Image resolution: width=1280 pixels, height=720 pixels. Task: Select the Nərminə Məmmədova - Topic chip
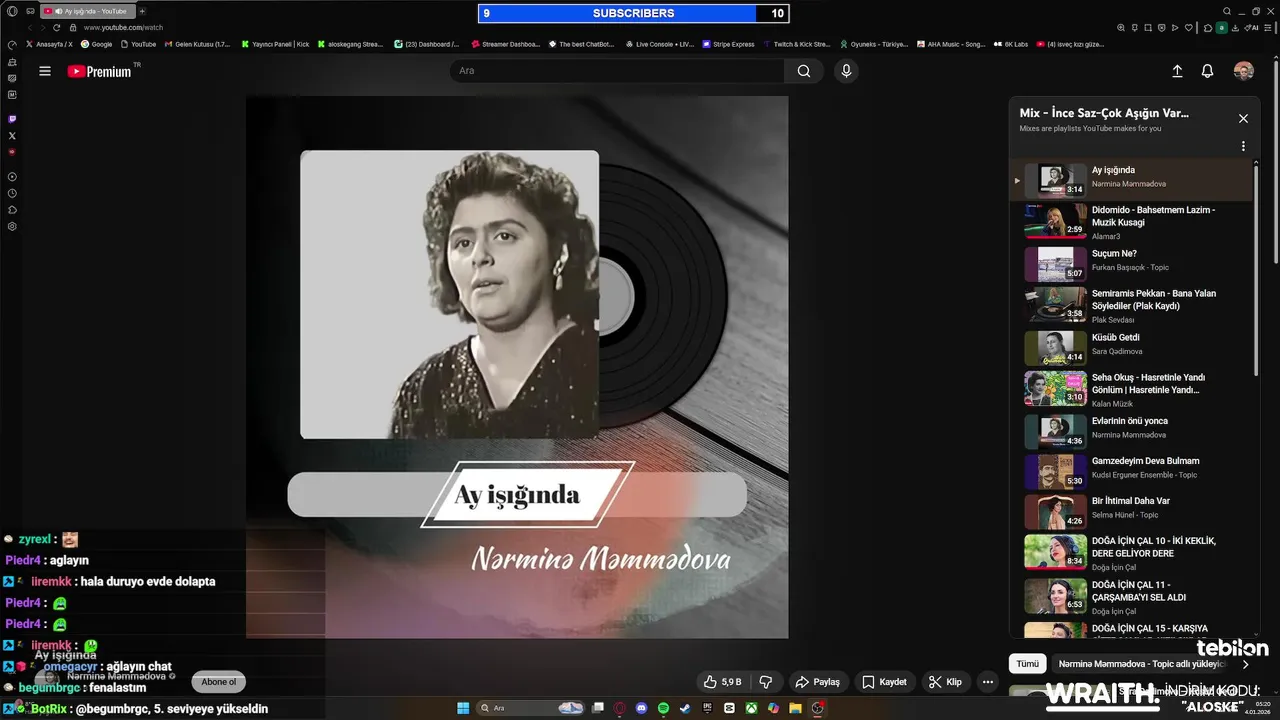[x=1140, y=664]
